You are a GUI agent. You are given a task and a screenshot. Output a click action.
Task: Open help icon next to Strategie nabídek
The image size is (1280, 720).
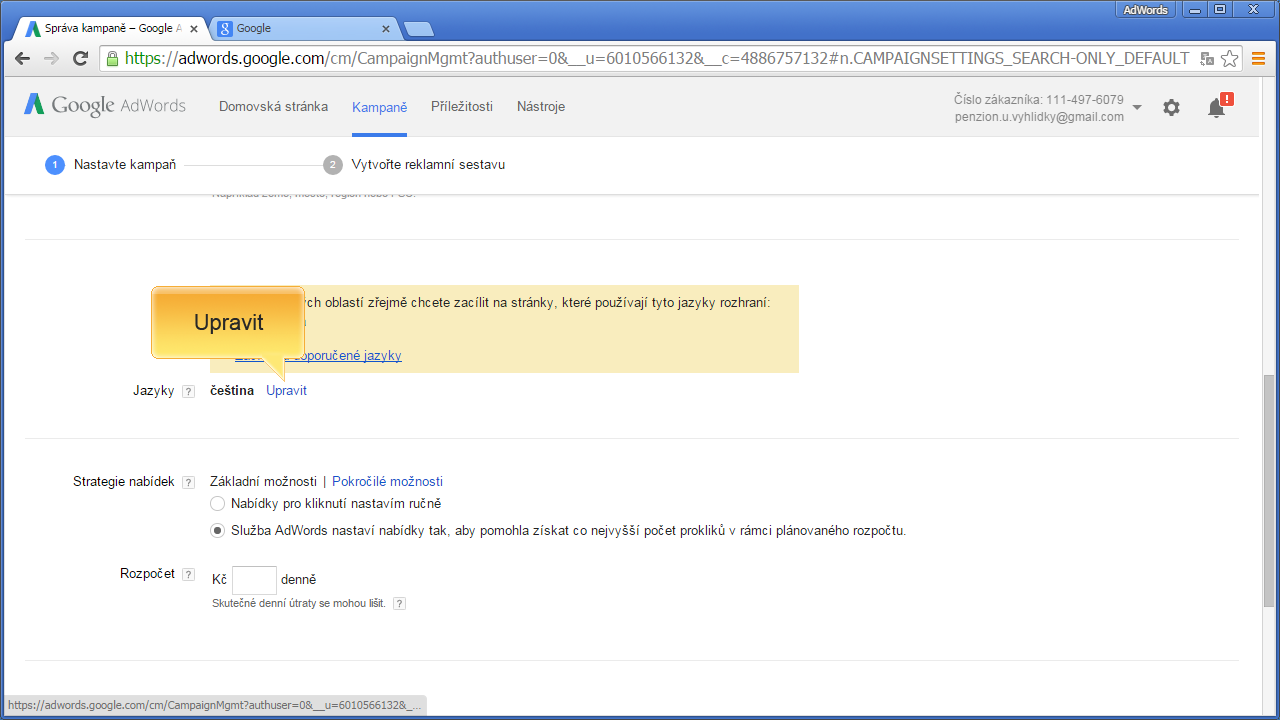(x=188, y=482)
